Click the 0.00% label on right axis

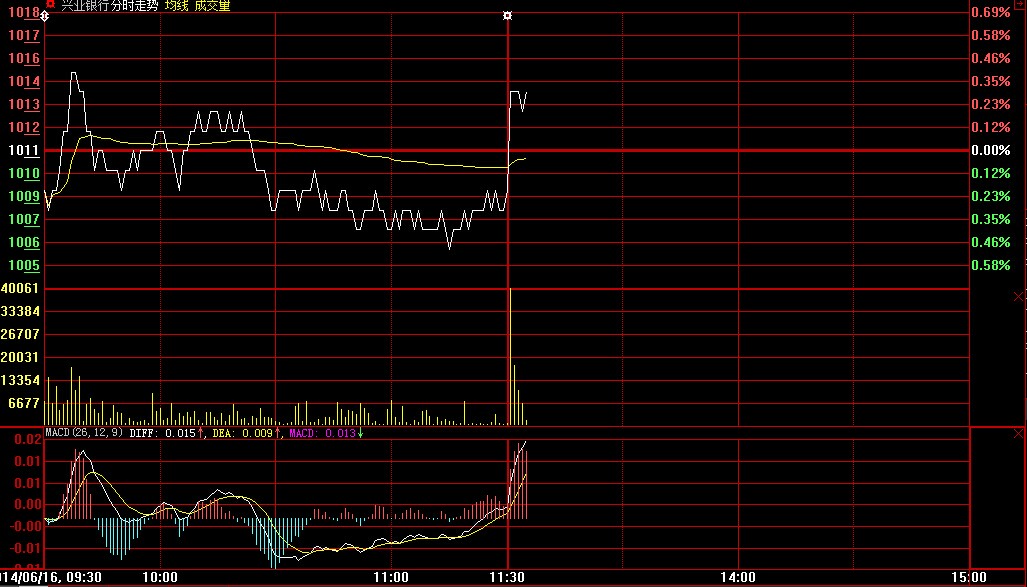pos(990,151)
